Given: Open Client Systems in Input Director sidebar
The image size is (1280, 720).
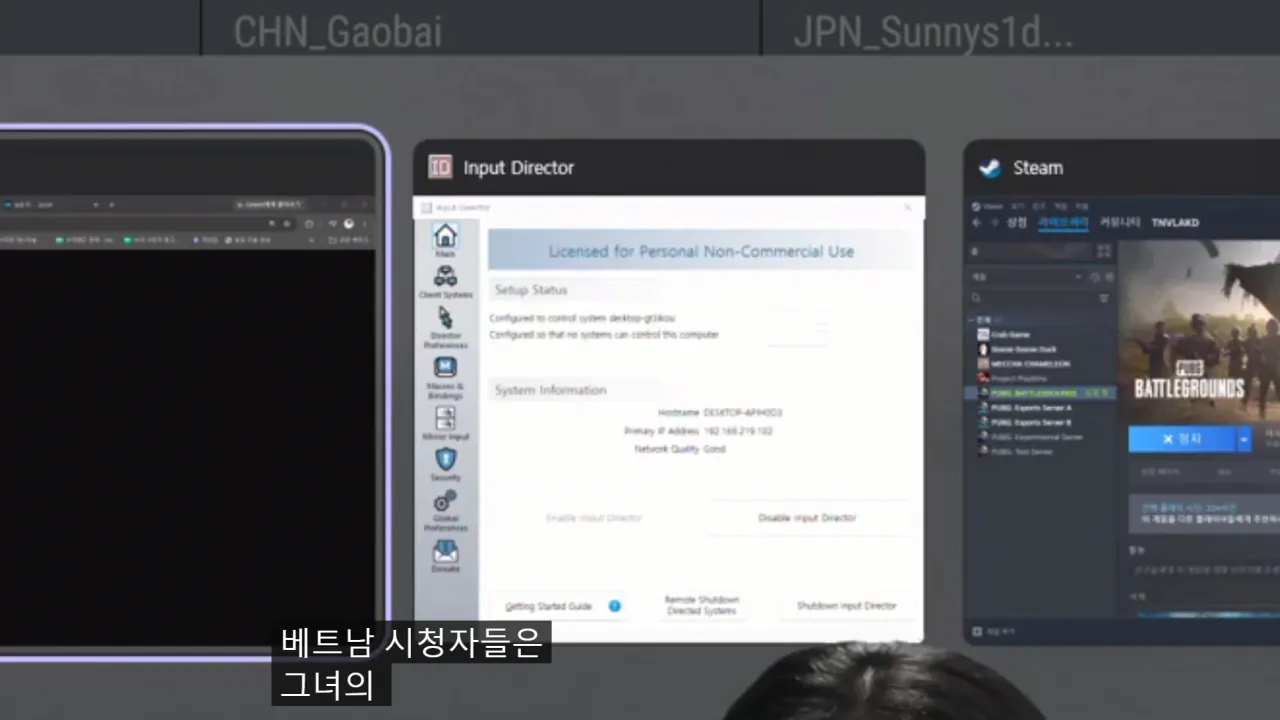Looking at the screenshot, I should click(x=445, y=283).
